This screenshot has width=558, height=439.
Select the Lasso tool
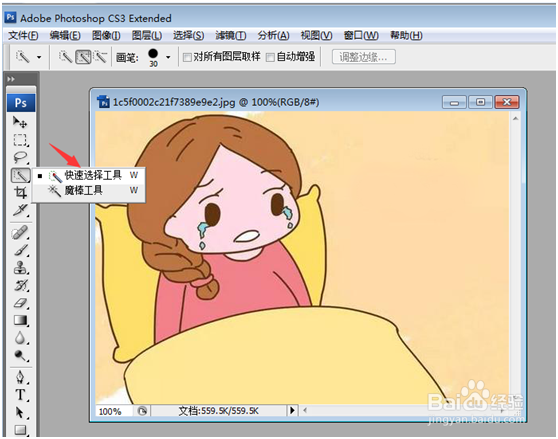tap(20, 157)
